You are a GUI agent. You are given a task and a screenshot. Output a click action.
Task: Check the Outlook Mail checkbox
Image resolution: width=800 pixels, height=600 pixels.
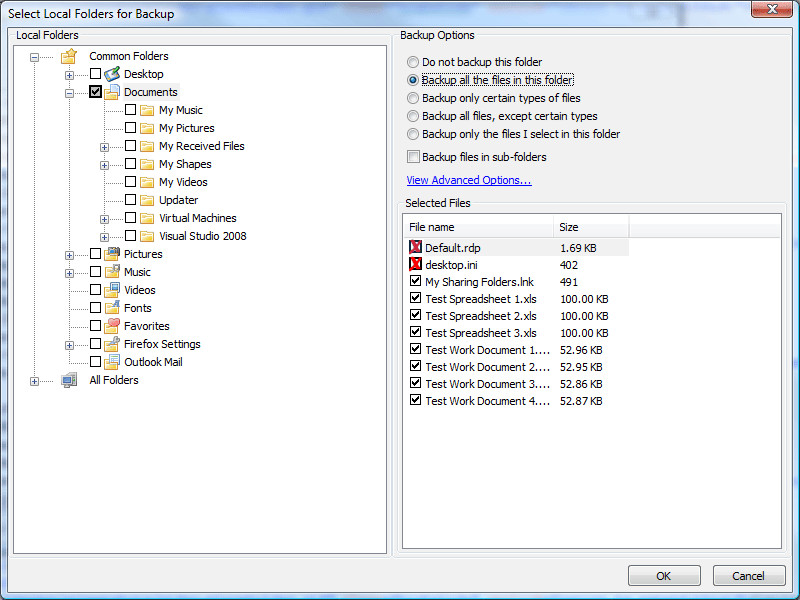pos(95,361)
